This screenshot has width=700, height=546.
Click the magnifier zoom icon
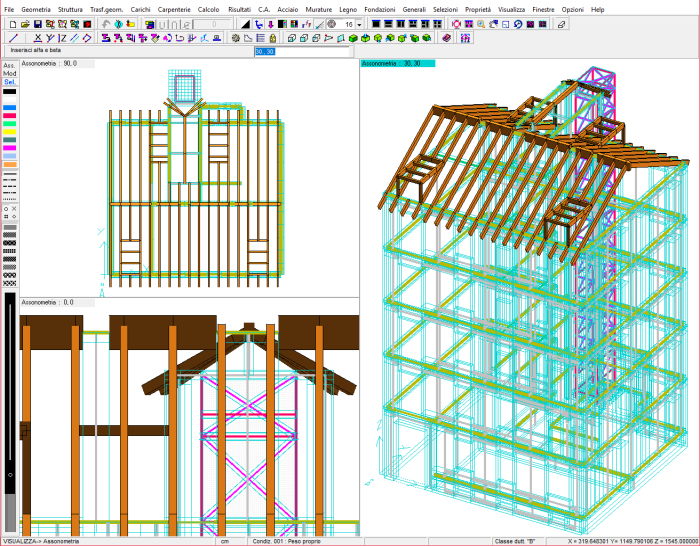click(483, 23)
